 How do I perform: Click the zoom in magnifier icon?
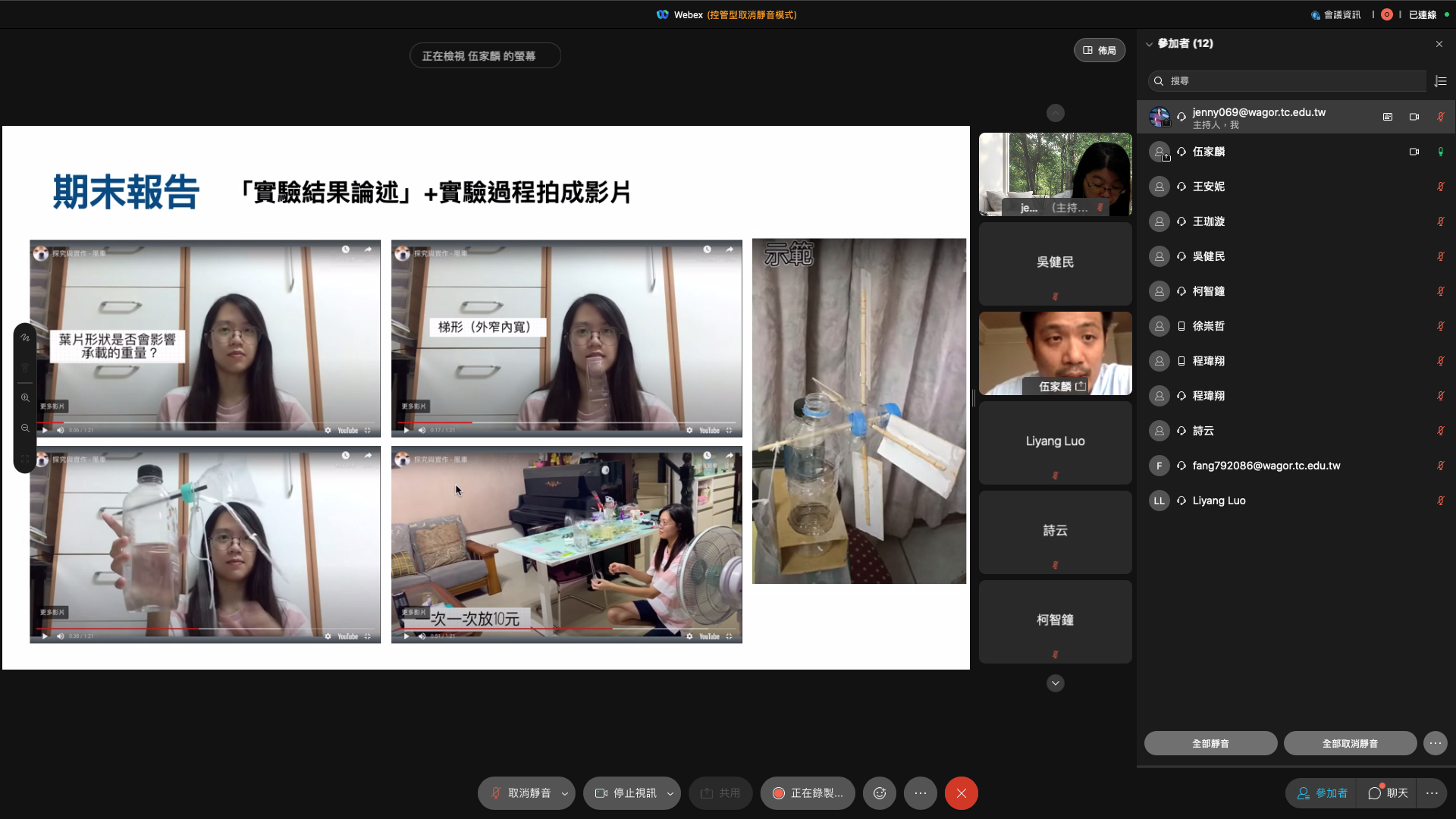tap(25, 398)
